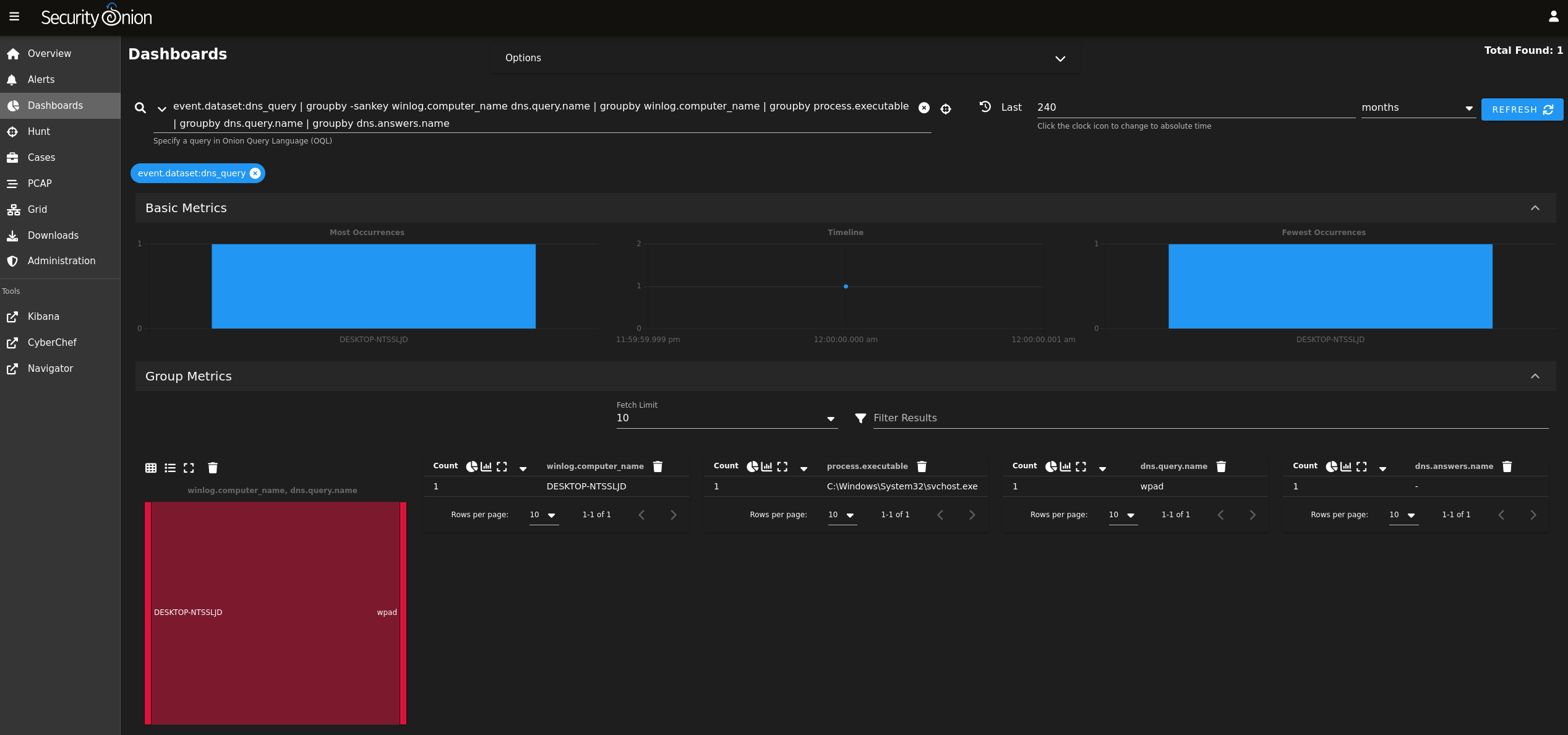Remove the event.dataset:dns_query filter chip

(255, 173)
